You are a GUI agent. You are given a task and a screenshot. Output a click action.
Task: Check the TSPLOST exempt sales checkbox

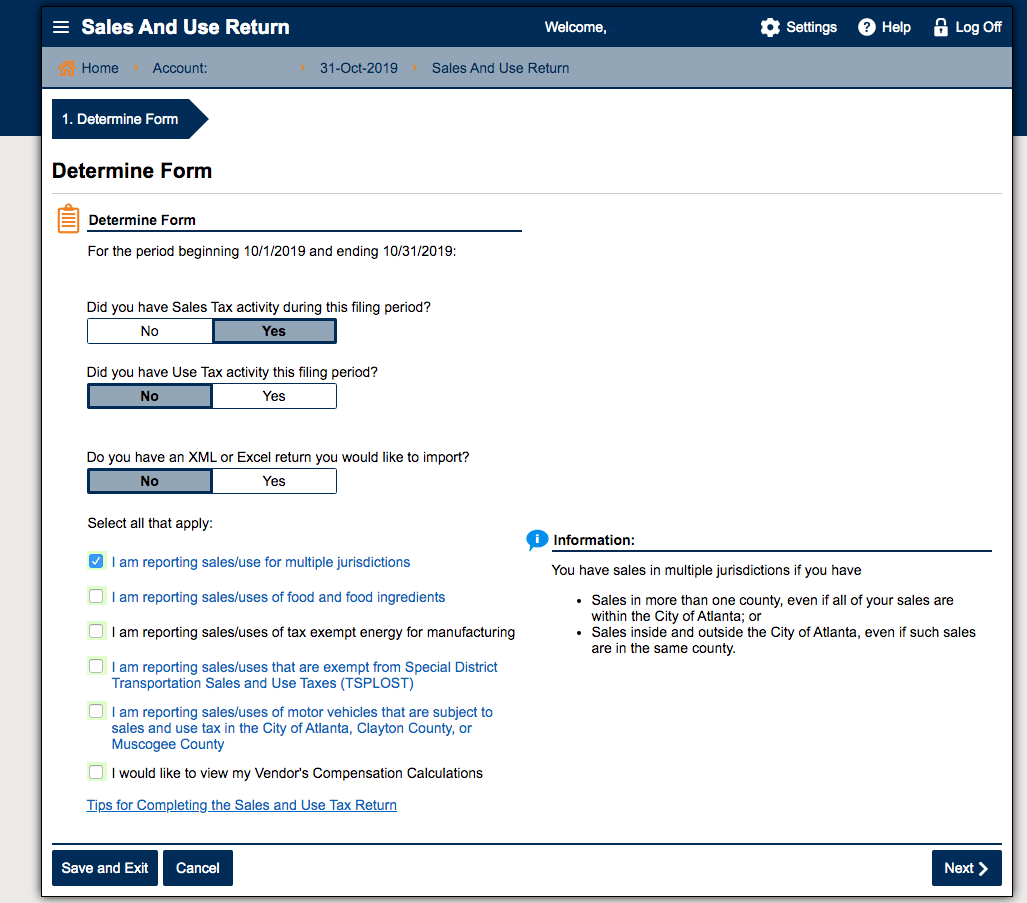point(96,666)
